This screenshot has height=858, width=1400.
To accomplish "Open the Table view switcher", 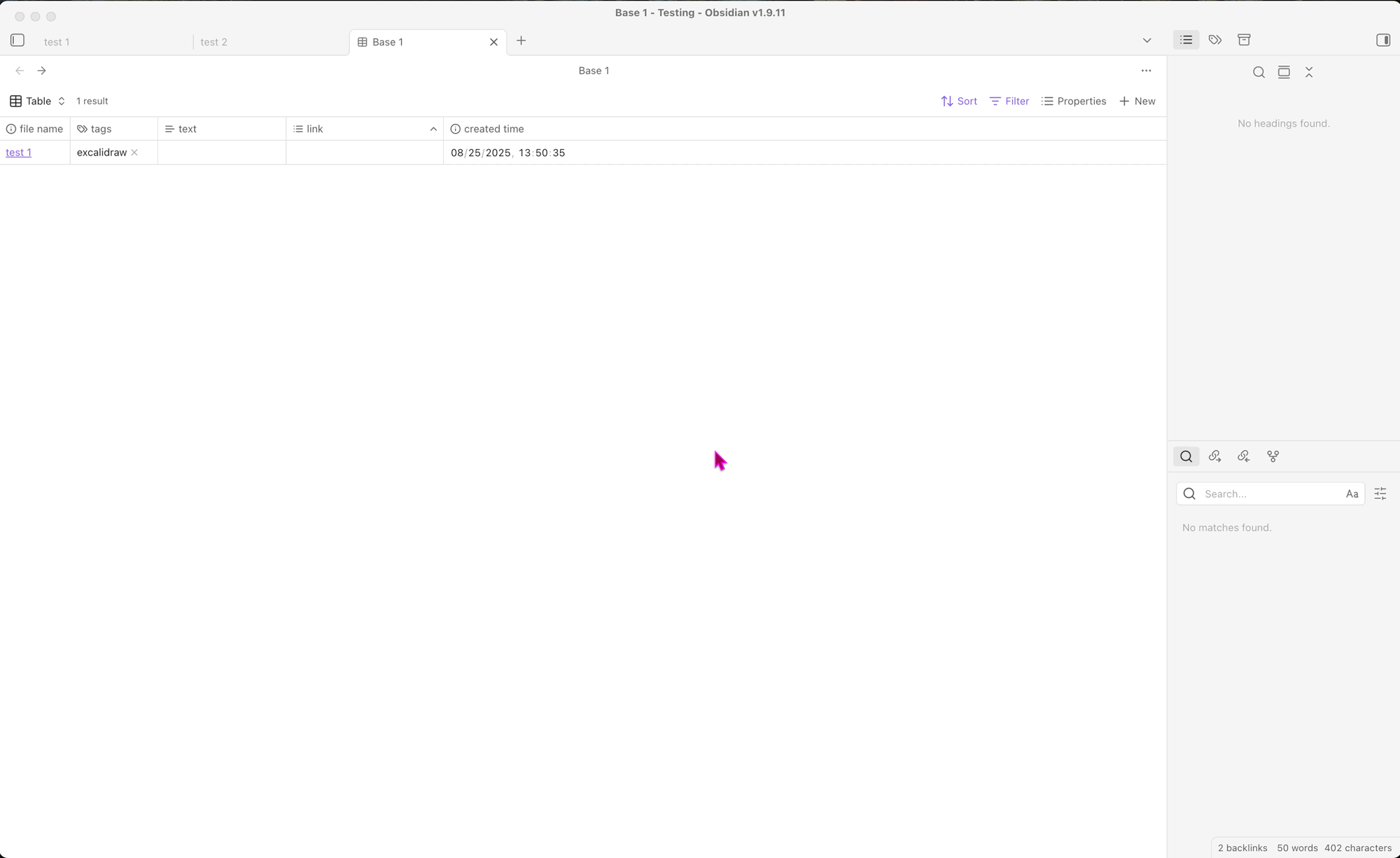I will [x=38, y=101].
